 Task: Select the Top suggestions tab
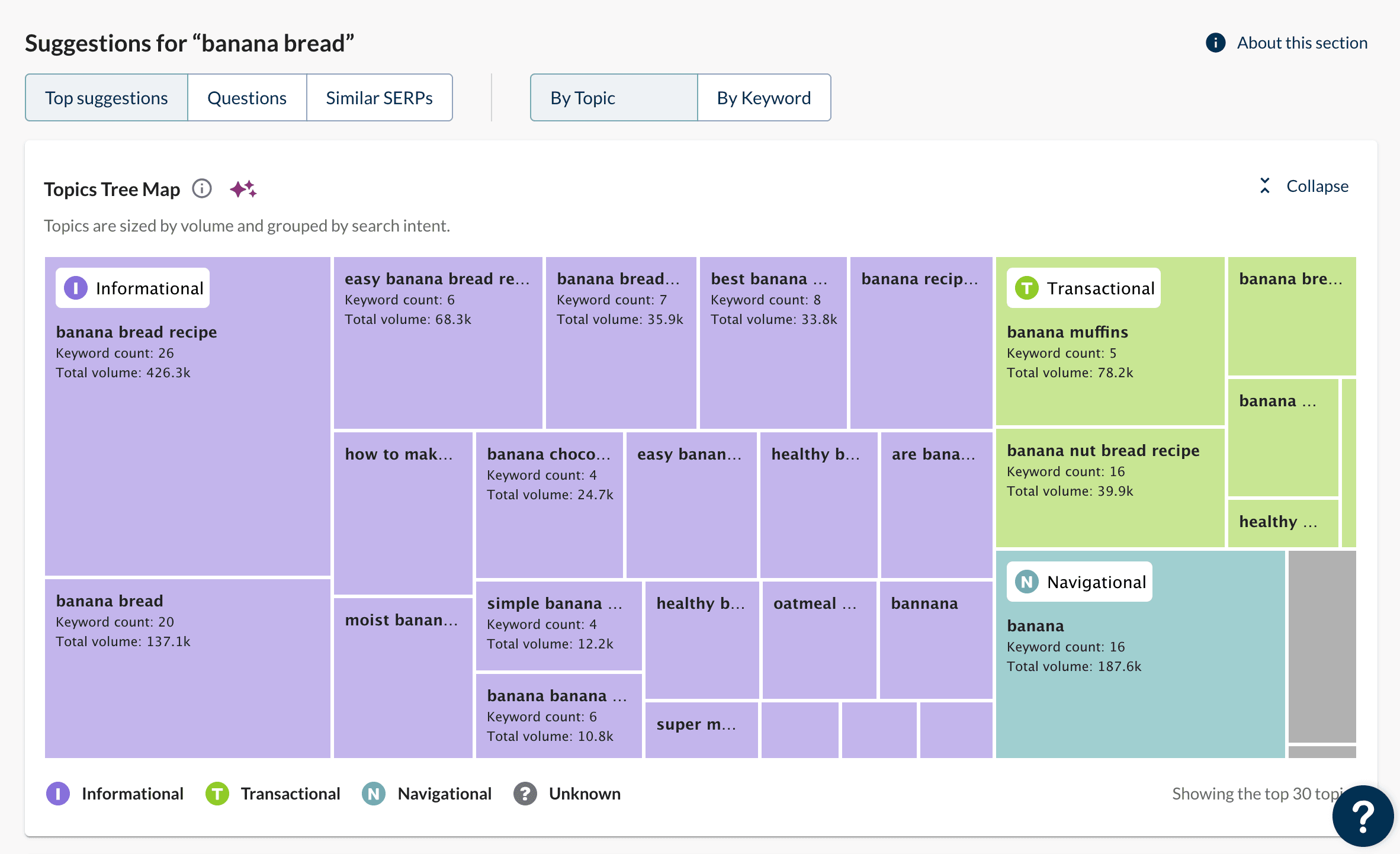click(x=107, y=98)
